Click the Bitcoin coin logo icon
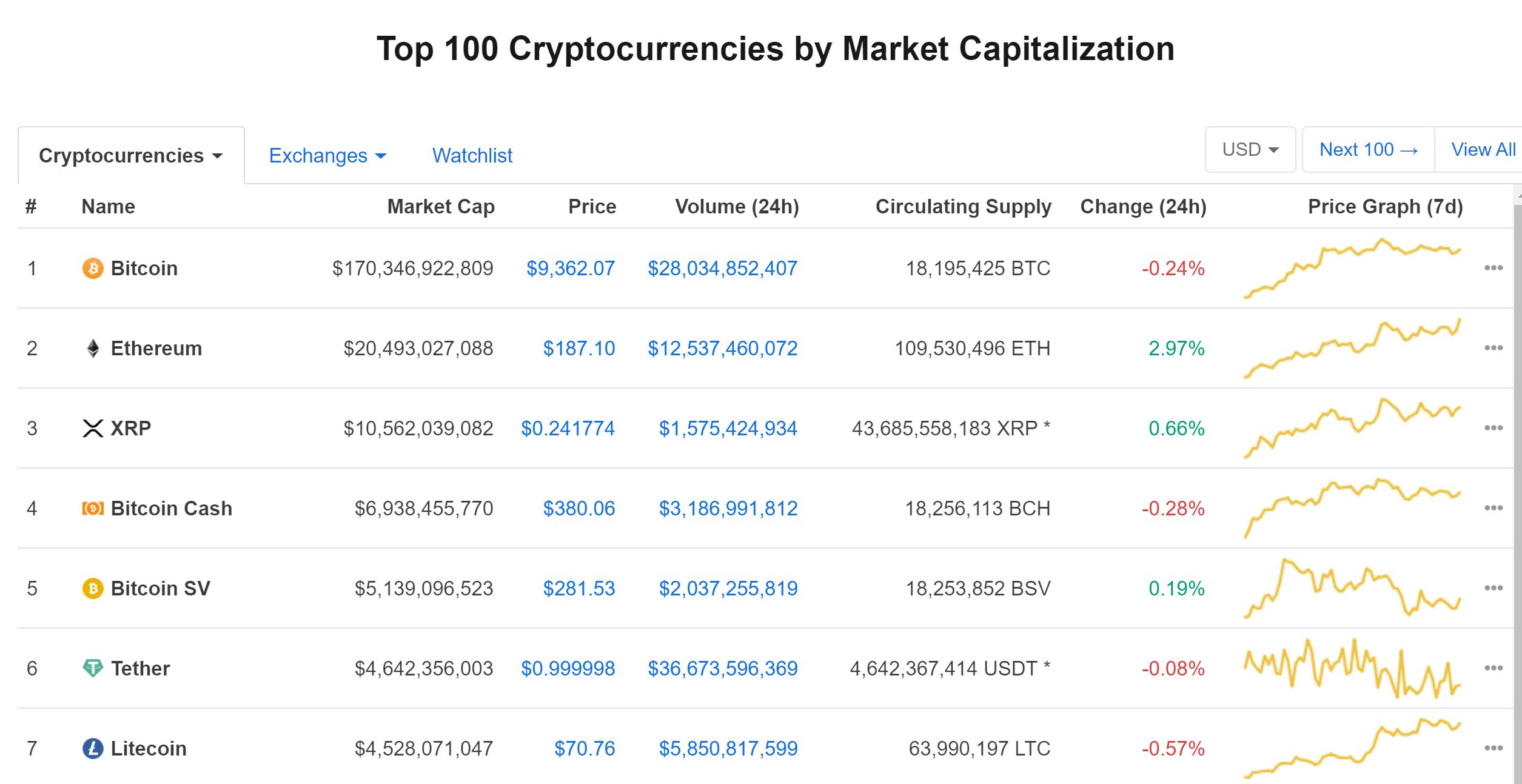 [93, 268]
